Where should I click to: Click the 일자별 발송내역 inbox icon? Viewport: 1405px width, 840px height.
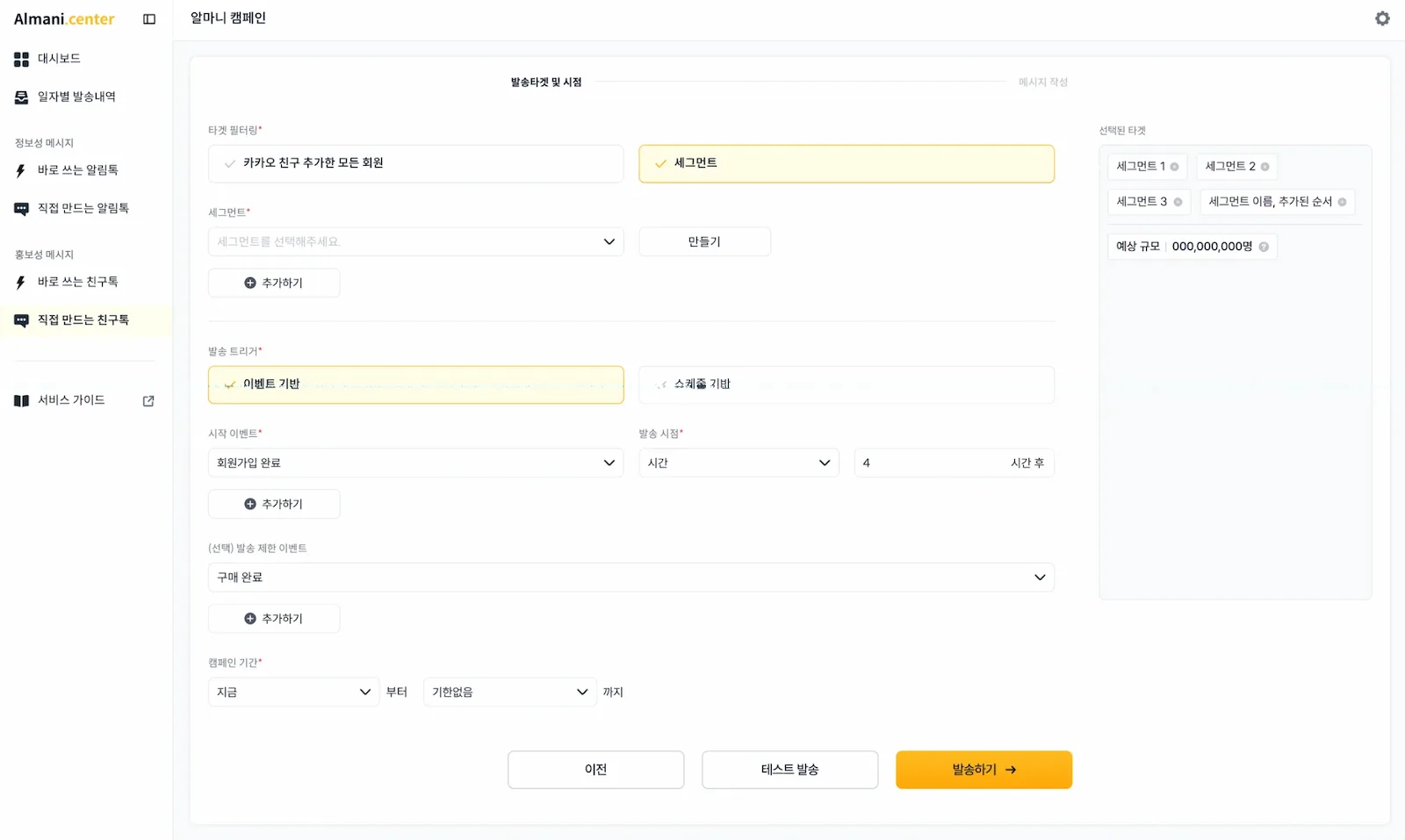point(21,97)
